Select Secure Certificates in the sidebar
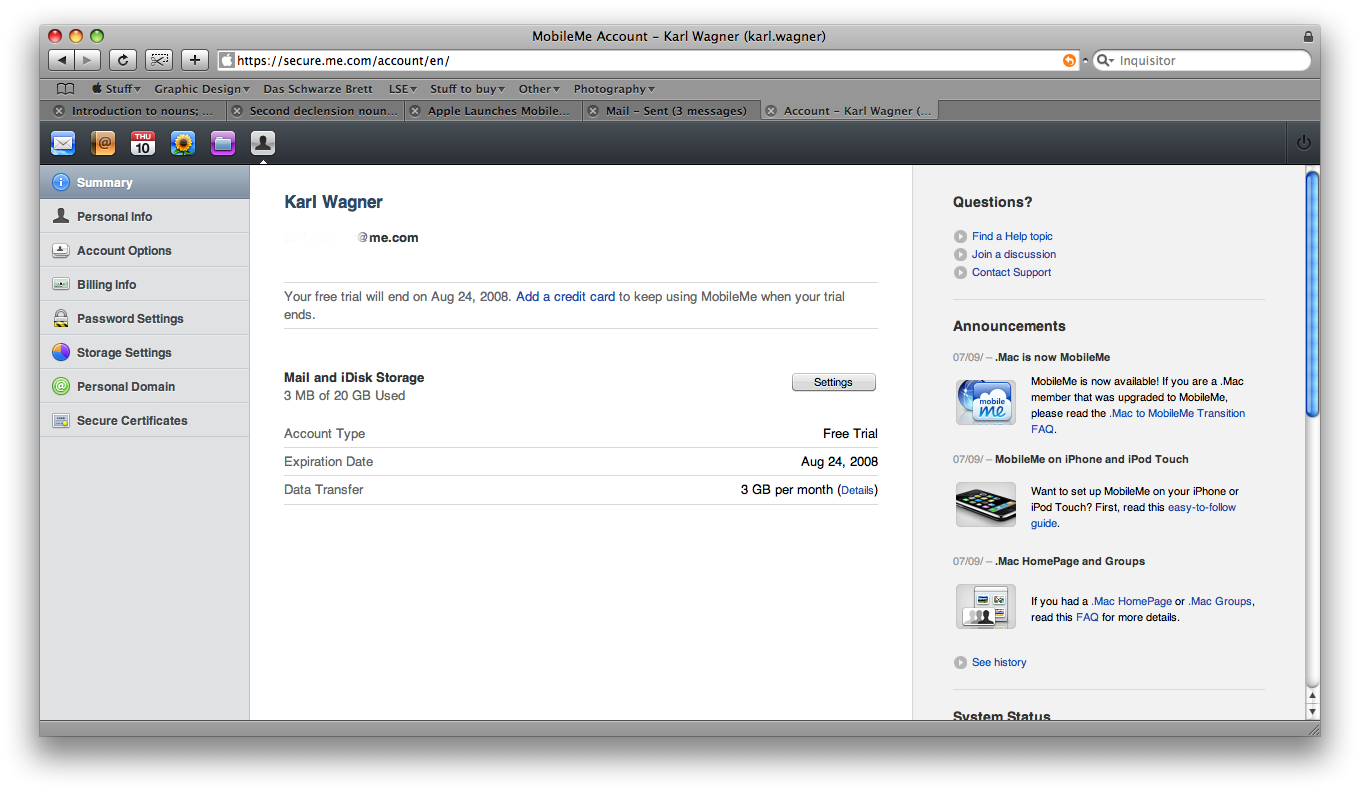Image resolution: width=1360 pixels, height=791 pixels. pos(144,420)
